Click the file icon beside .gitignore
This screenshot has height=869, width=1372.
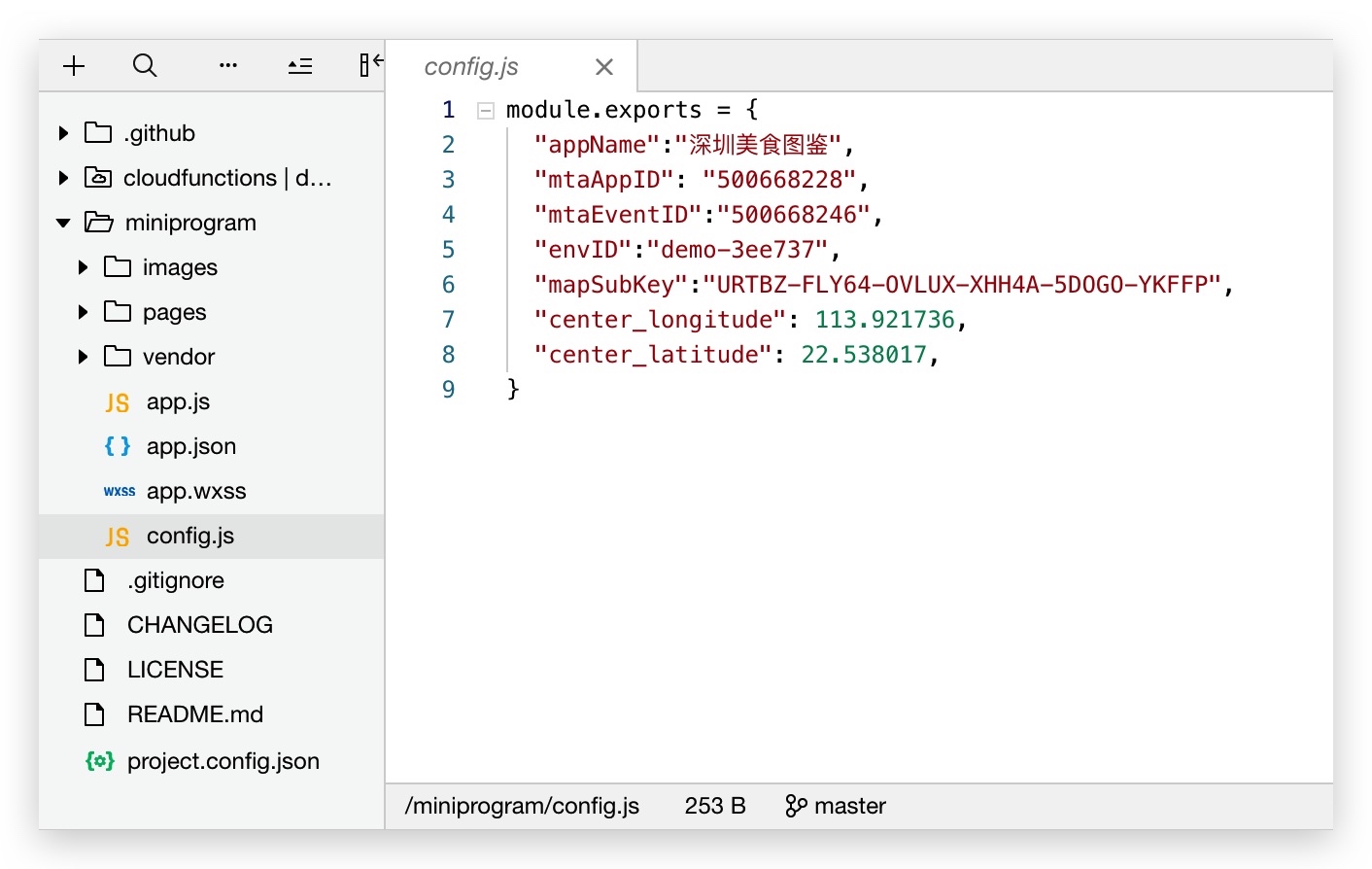pos(94,580)
